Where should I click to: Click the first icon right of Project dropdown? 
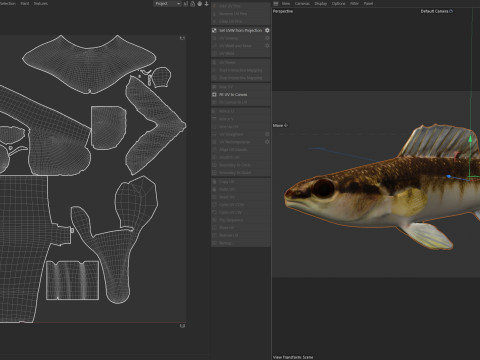(186, 4)
